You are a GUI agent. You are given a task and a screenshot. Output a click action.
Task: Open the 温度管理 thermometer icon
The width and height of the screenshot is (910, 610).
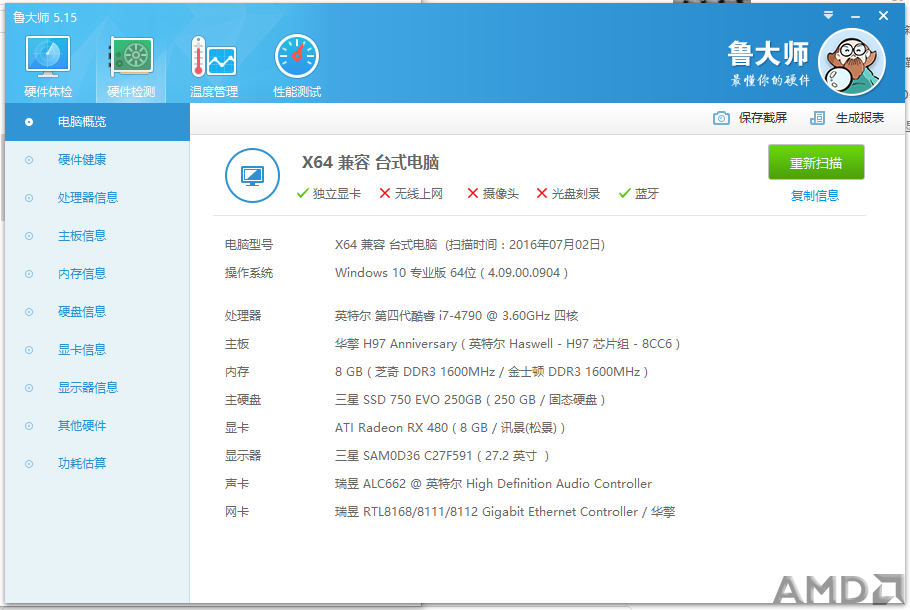214,57
